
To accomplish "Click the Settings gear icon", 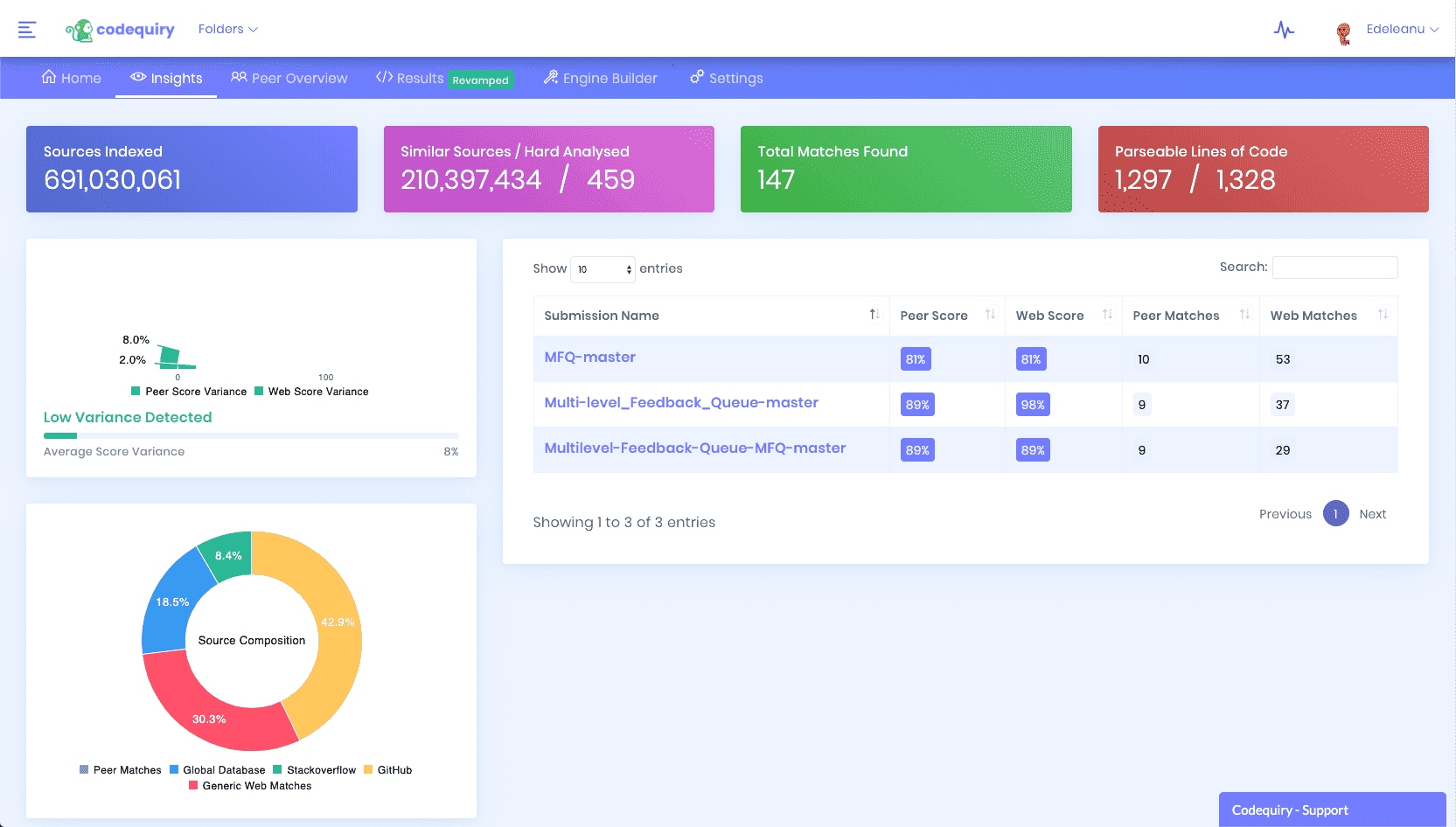I will click(x=696, y=78).
